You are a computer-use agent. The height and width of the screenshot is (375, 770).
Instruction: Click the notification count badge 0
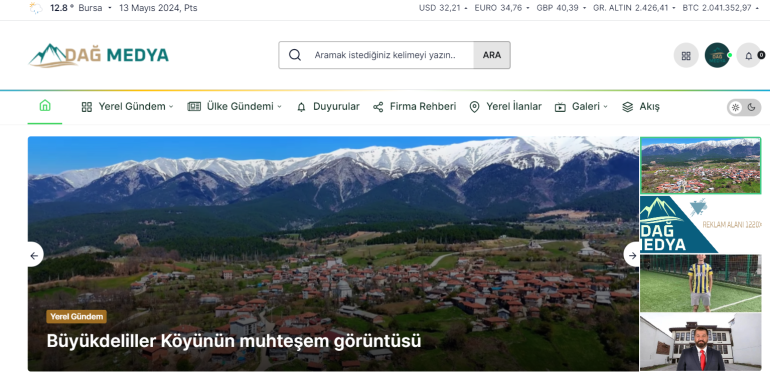[761, 55]
